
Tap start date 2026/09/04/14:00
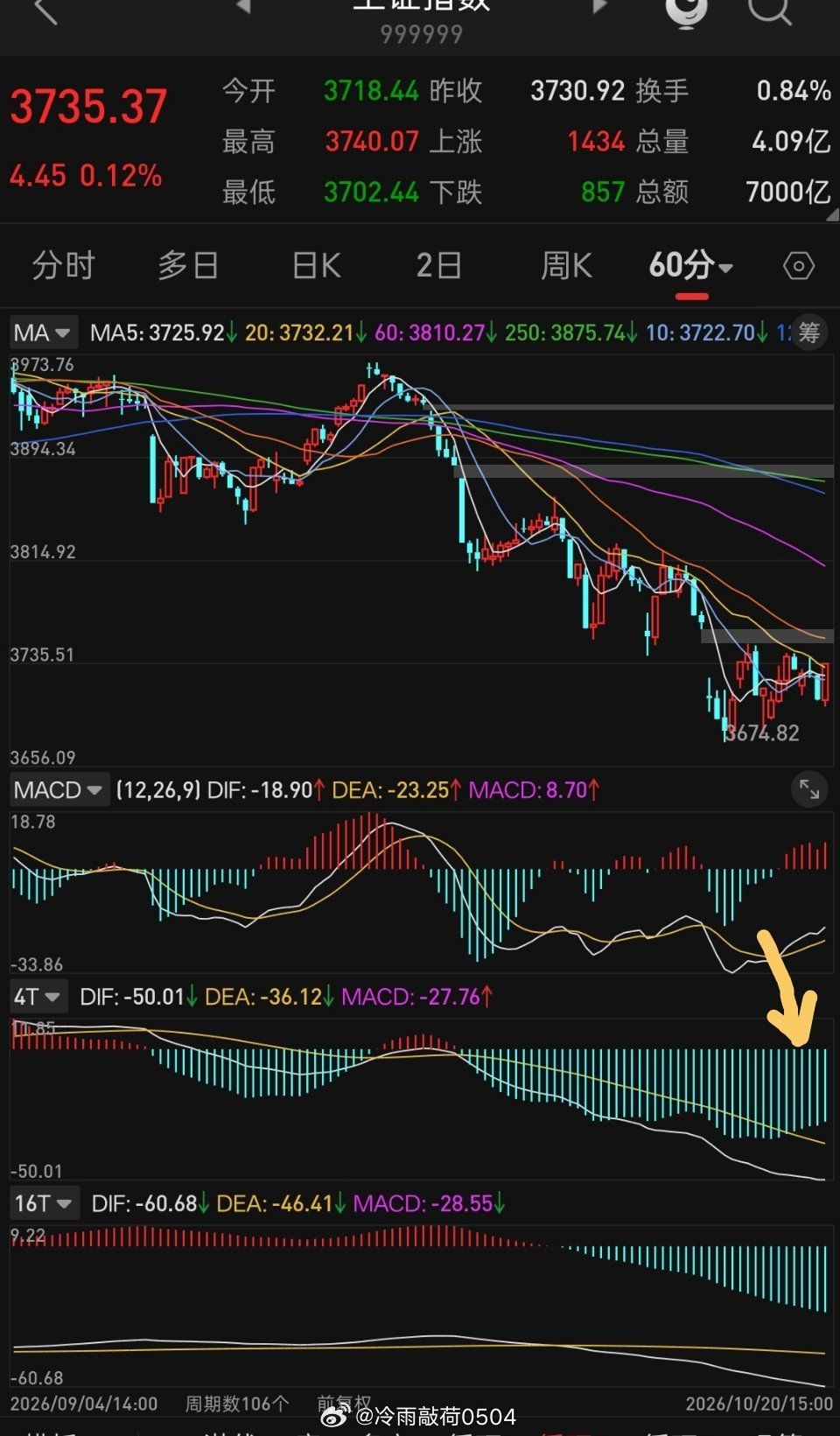(84, 1404)
